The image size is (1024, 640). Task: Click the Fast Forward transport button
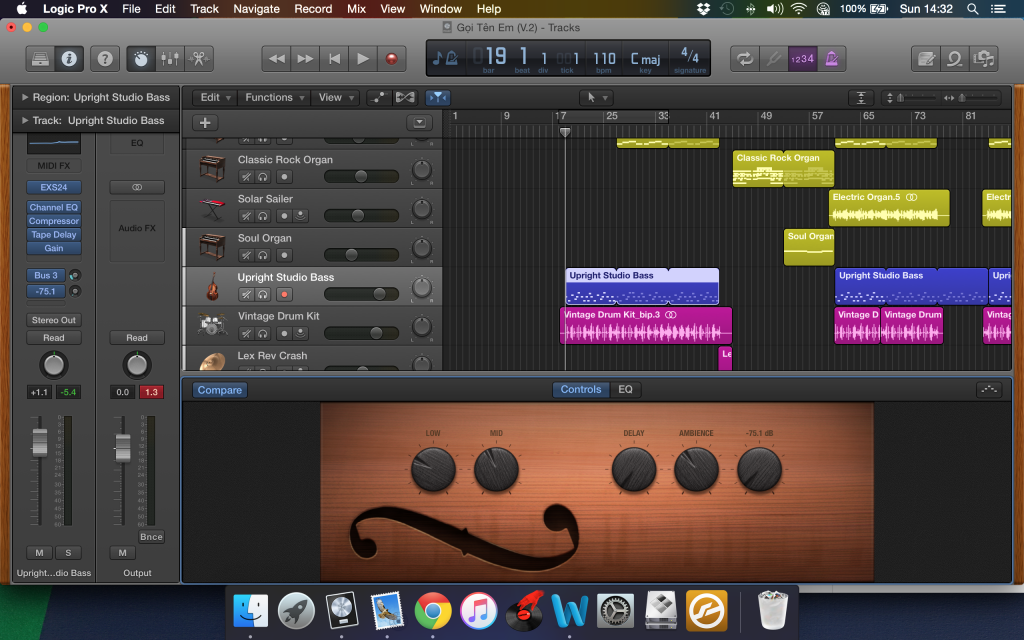305,59
